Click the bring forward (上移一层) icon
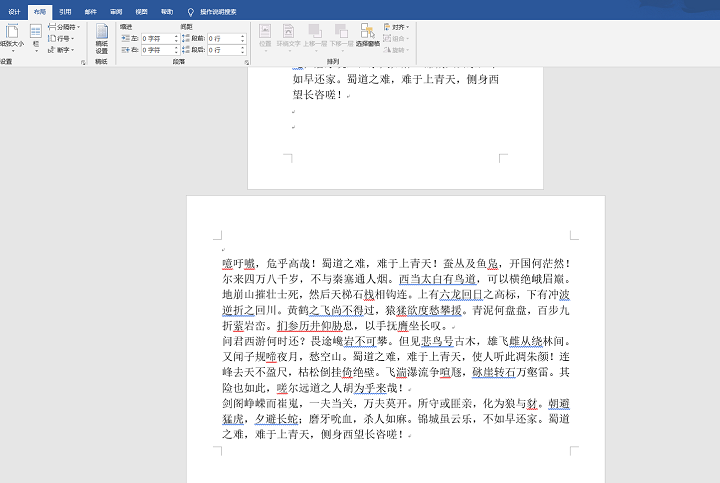 coord(315,35)
